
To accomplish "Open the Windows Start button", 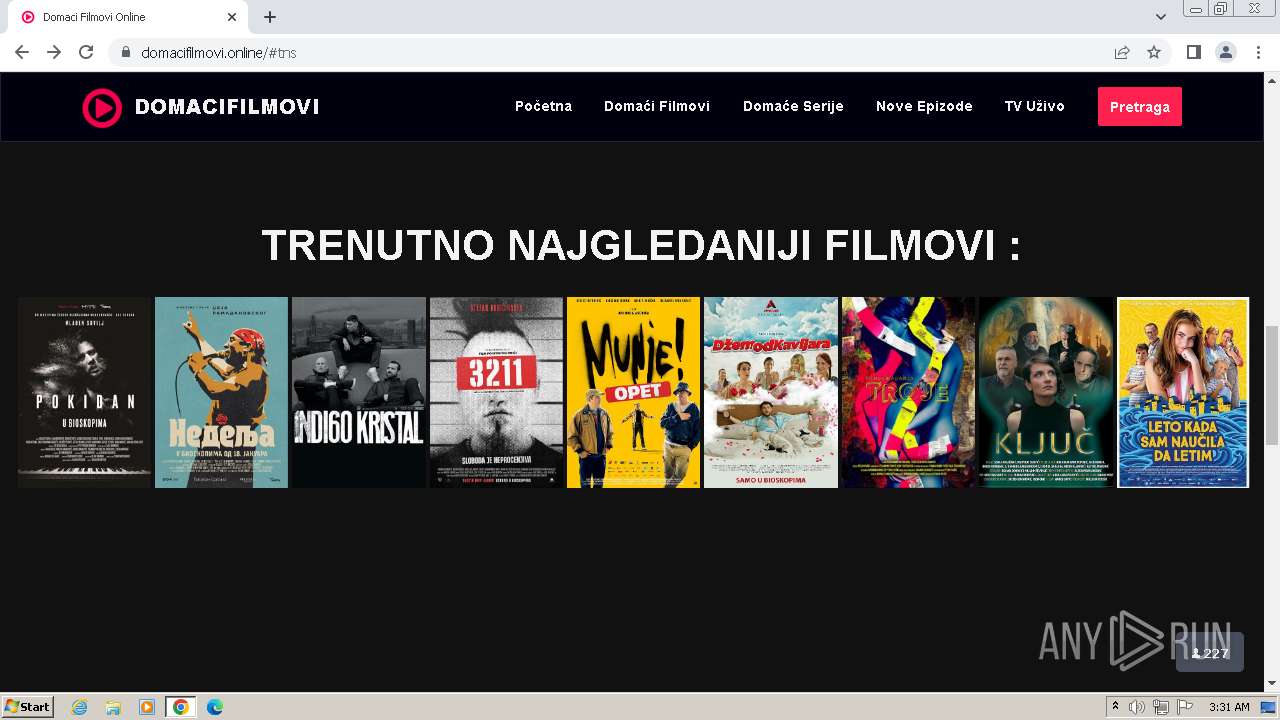I will point(28,706).
